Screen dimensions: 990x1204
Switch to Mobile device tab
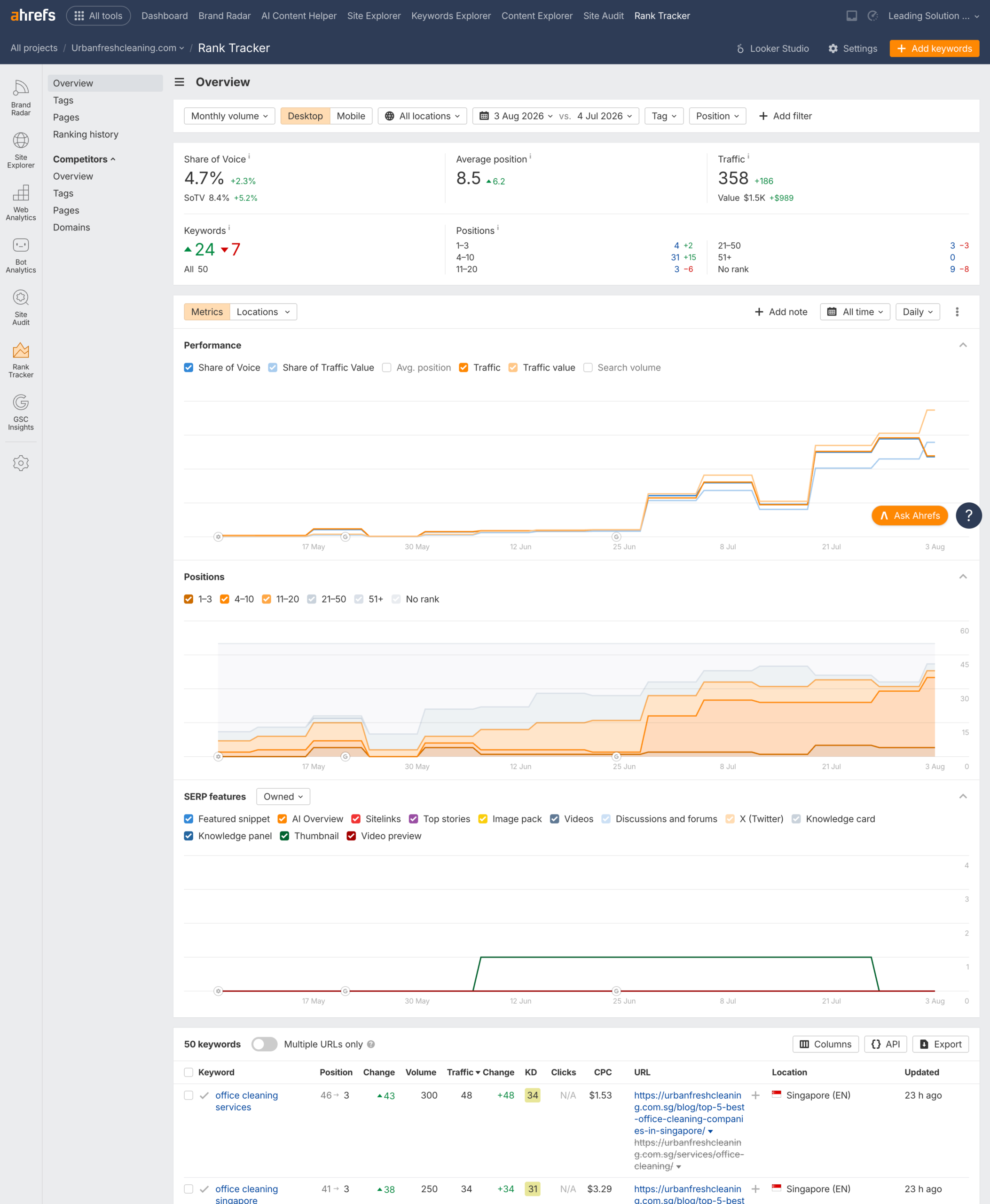(351, 116)
